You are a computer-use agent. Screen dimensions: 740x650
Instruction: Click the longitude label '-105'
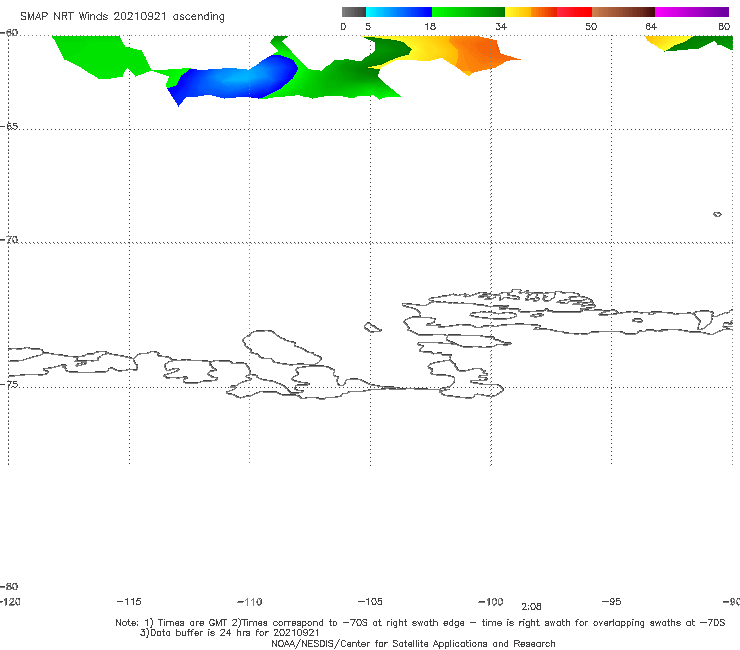click(370, 602)
